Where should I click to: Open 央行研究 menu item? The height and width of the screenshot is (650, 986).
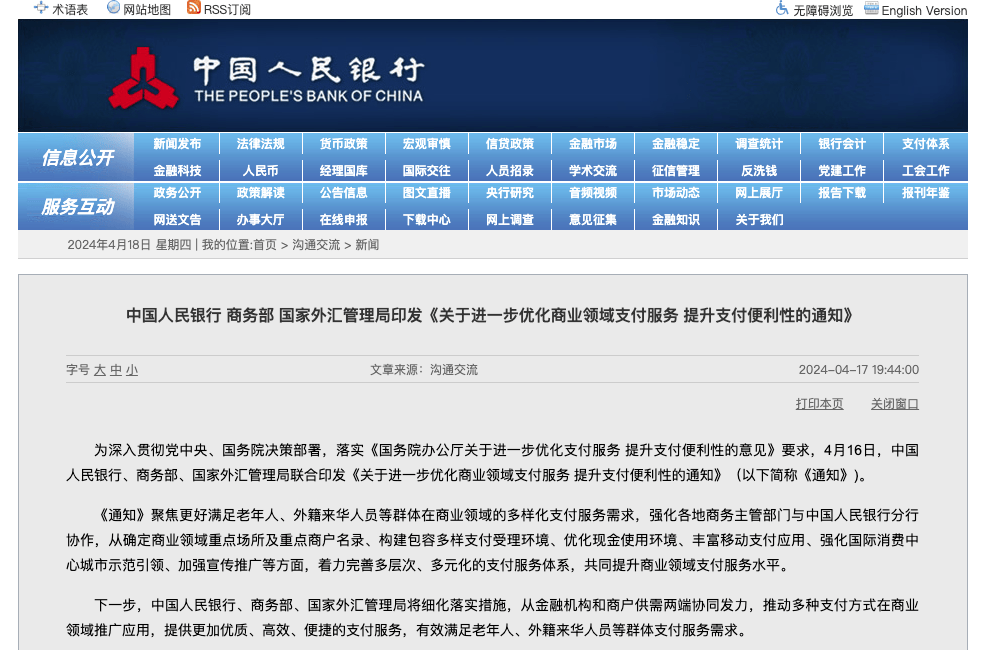point(509,193)
